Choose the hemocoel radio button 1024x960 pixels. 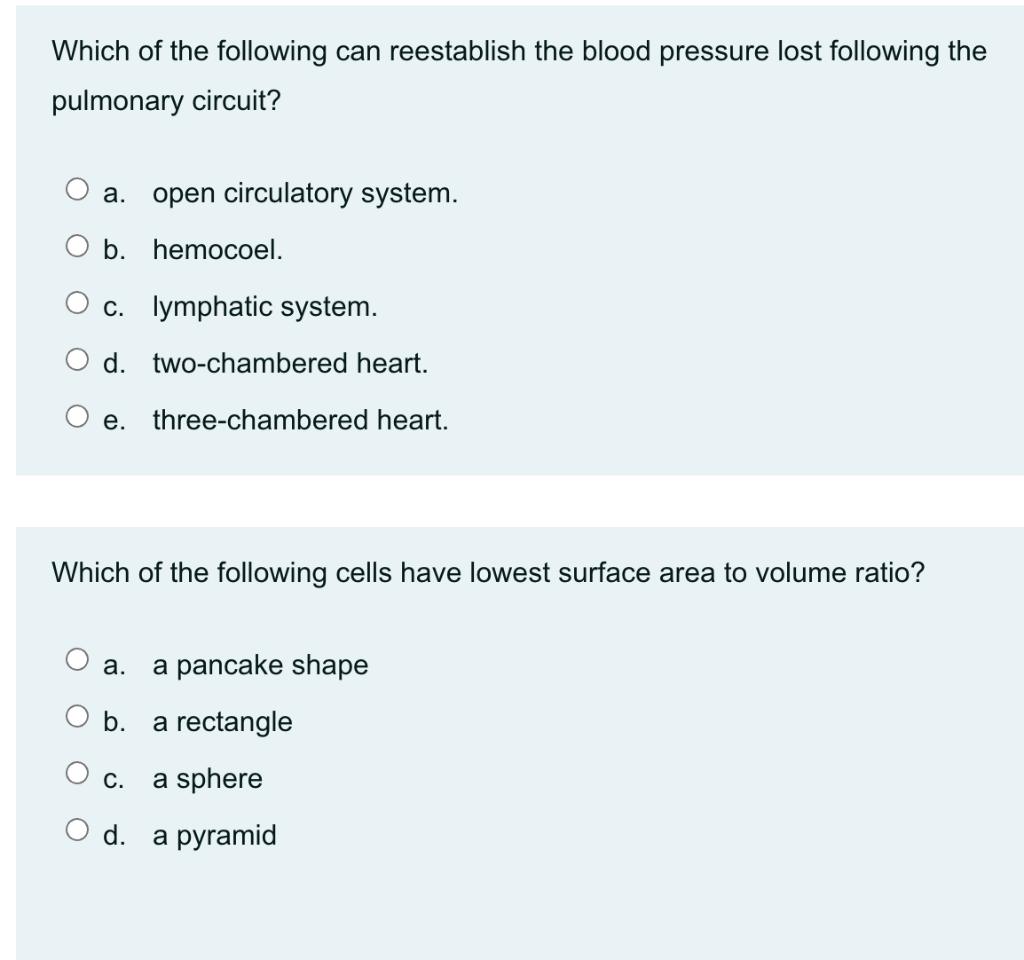76,248
